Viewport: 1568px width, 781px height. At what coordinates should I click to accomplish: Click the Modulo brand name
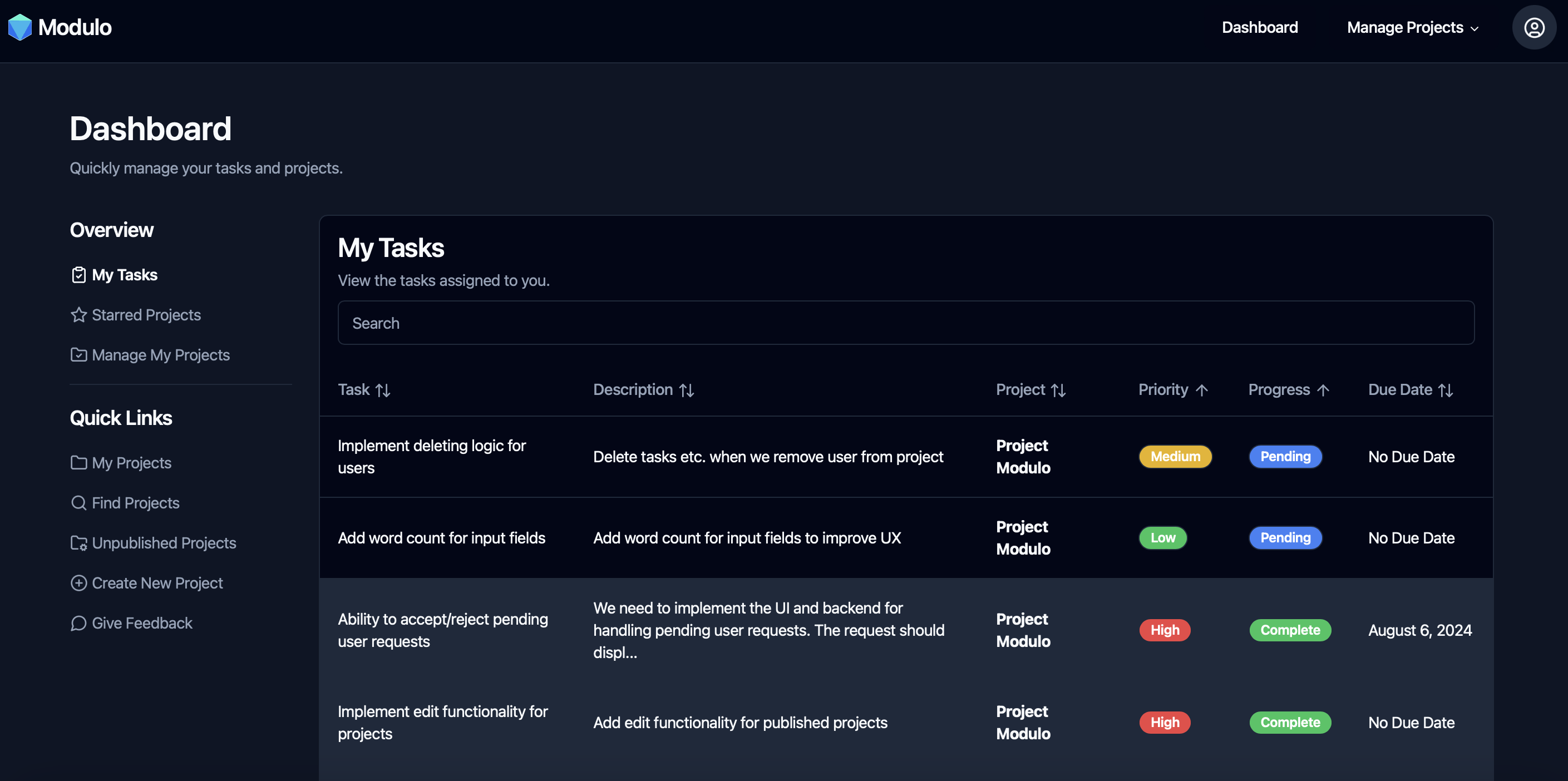pos(75,27)
